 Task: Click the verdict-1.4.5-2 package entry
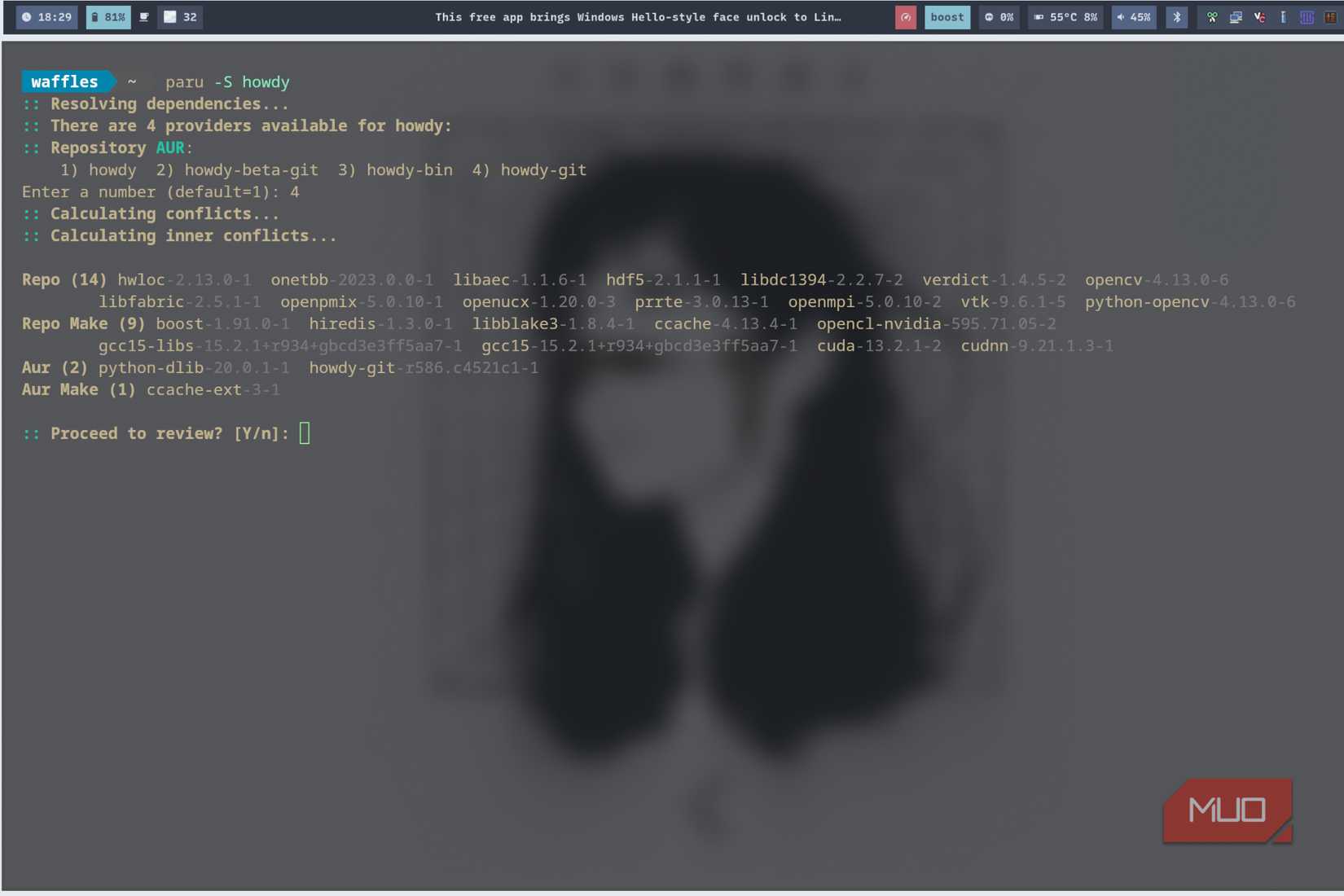point(994,280)
